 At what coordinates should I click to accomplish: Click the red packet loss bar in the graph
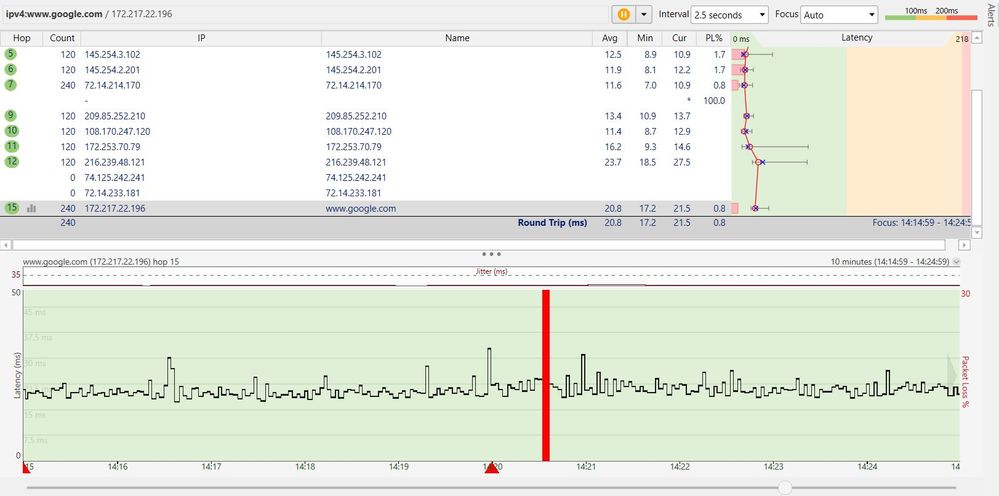[545, 375]
